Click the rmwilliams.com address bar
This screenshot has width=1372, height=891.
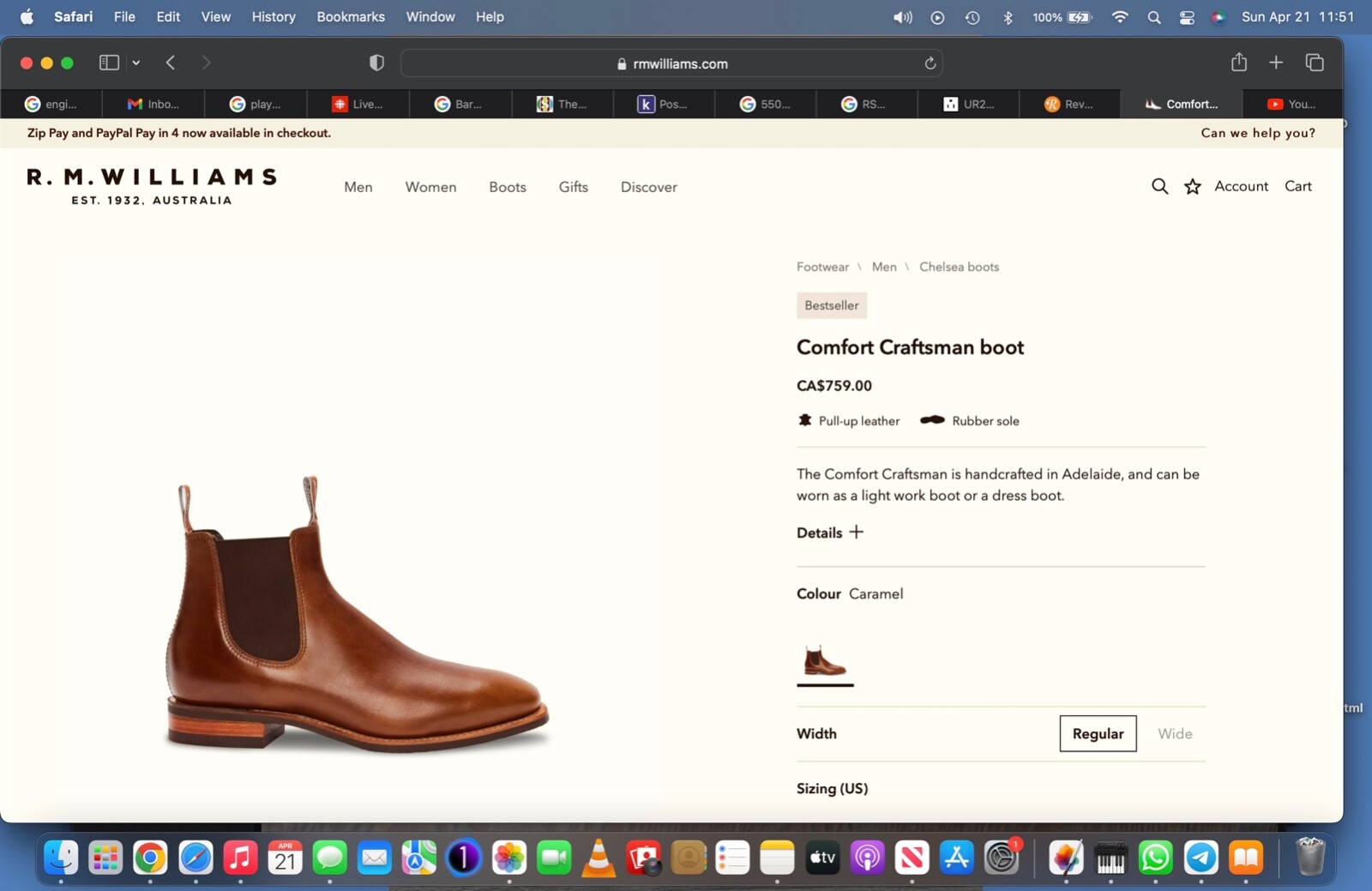[x=671, y=63]
